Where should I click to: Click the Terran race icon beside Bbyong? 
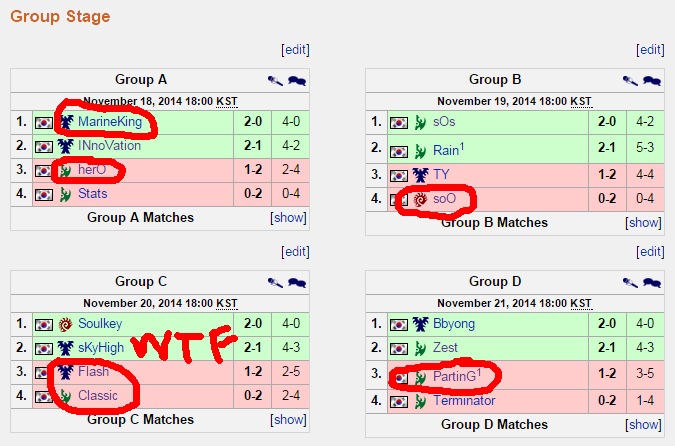[421, 325]
